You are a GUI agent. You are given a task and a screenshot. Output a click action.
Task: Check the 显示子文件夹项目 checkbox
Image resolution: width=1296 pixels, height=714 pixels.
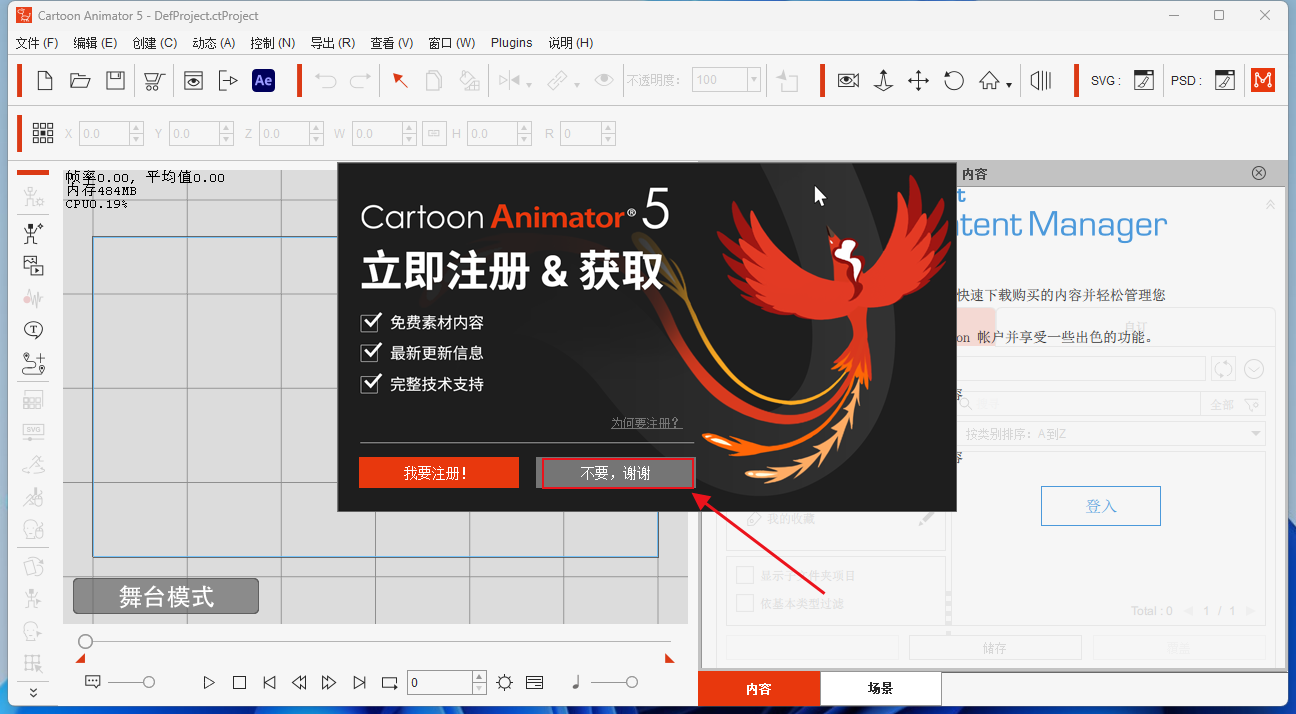[745, 575]
